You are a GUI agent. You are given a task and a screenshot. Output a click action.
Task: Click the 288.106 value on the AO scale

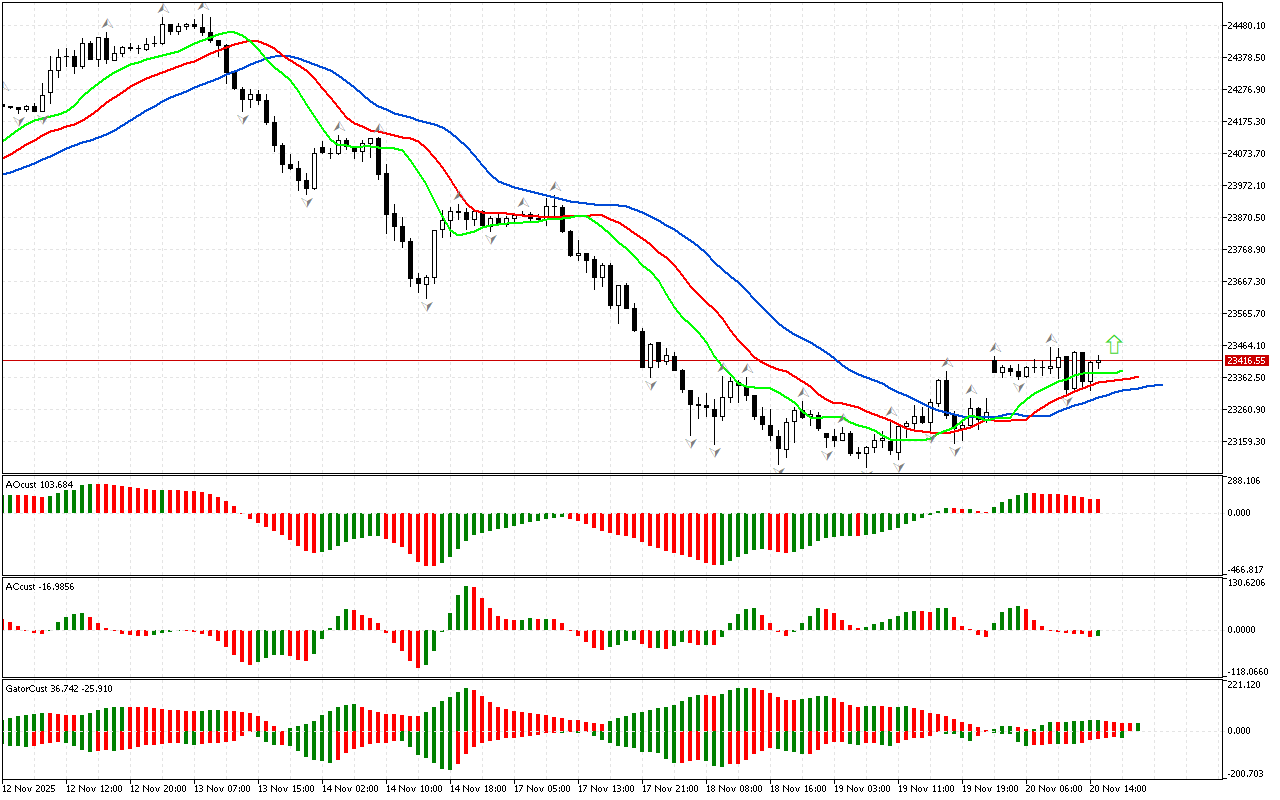click(1246, 481)
